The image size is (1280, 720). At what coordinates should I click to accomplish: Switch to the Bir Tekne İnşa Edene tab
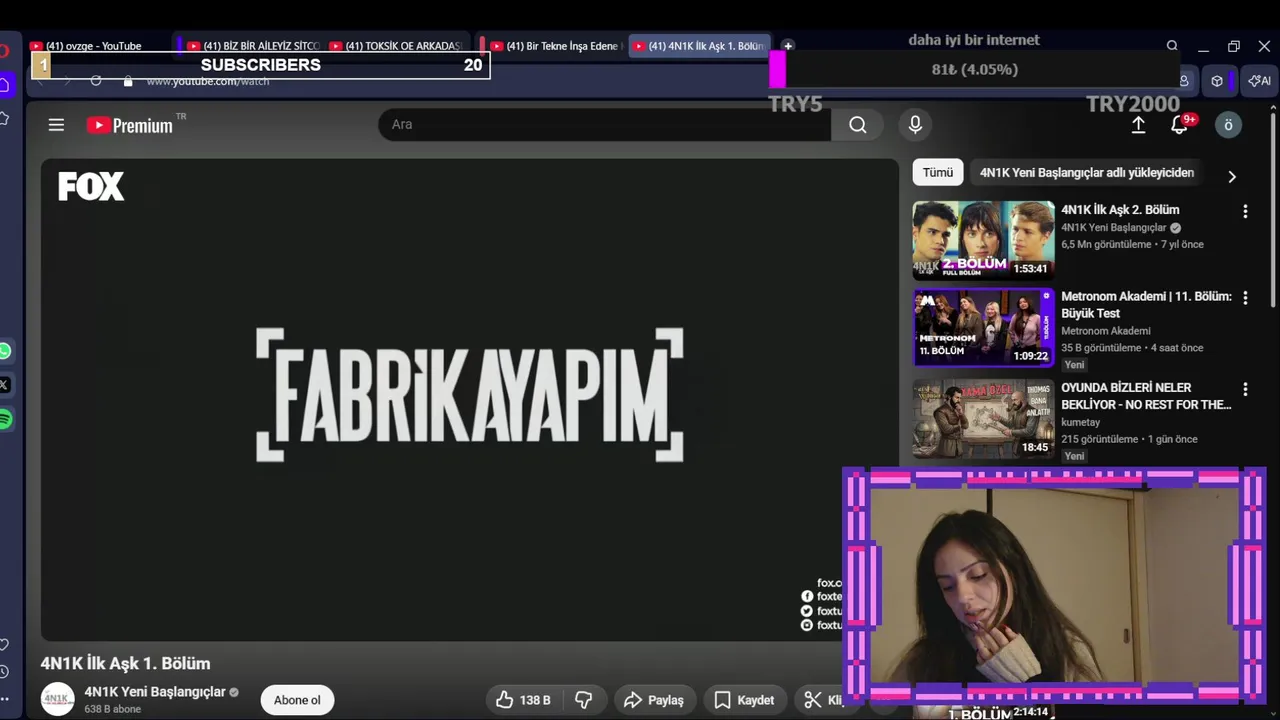[x=556, y=46]
